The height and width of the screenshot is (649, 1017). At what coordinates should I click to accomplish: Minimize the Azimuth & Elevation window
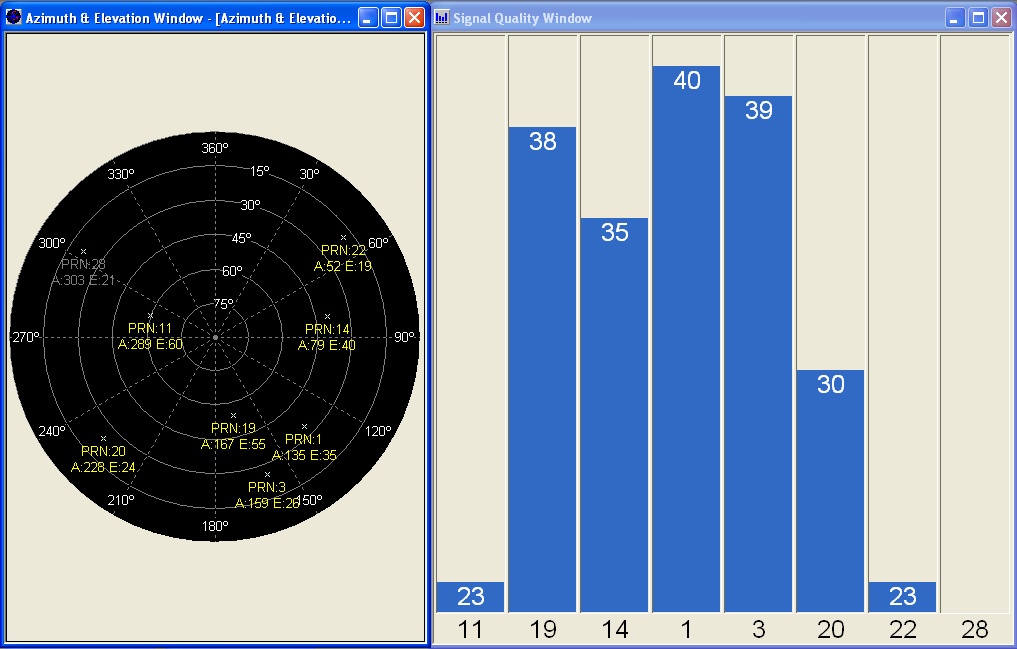(368, 18)
